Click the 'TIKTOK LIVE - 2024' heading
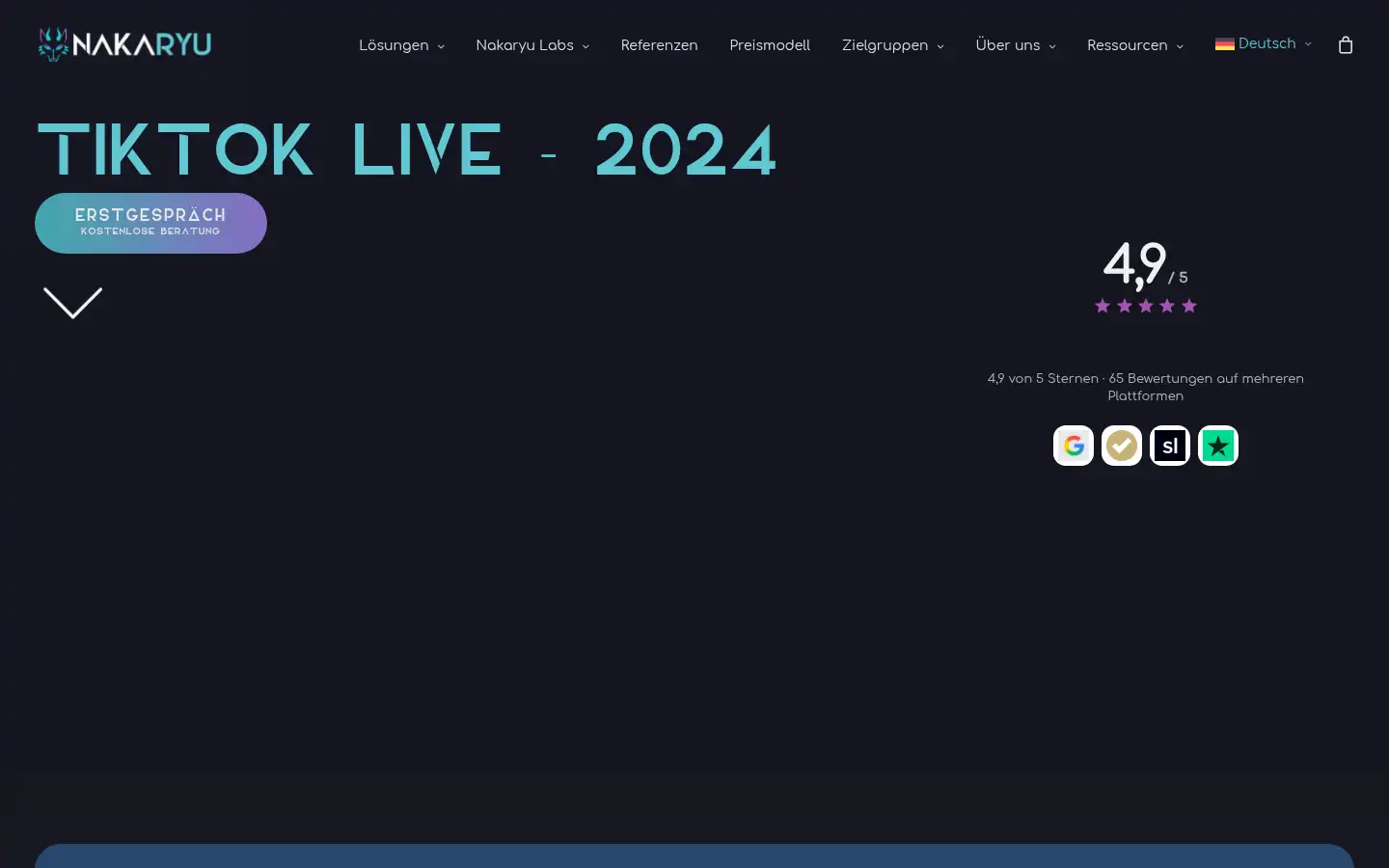This screenshot has width=1389, height=868. (x=406, y=150)
